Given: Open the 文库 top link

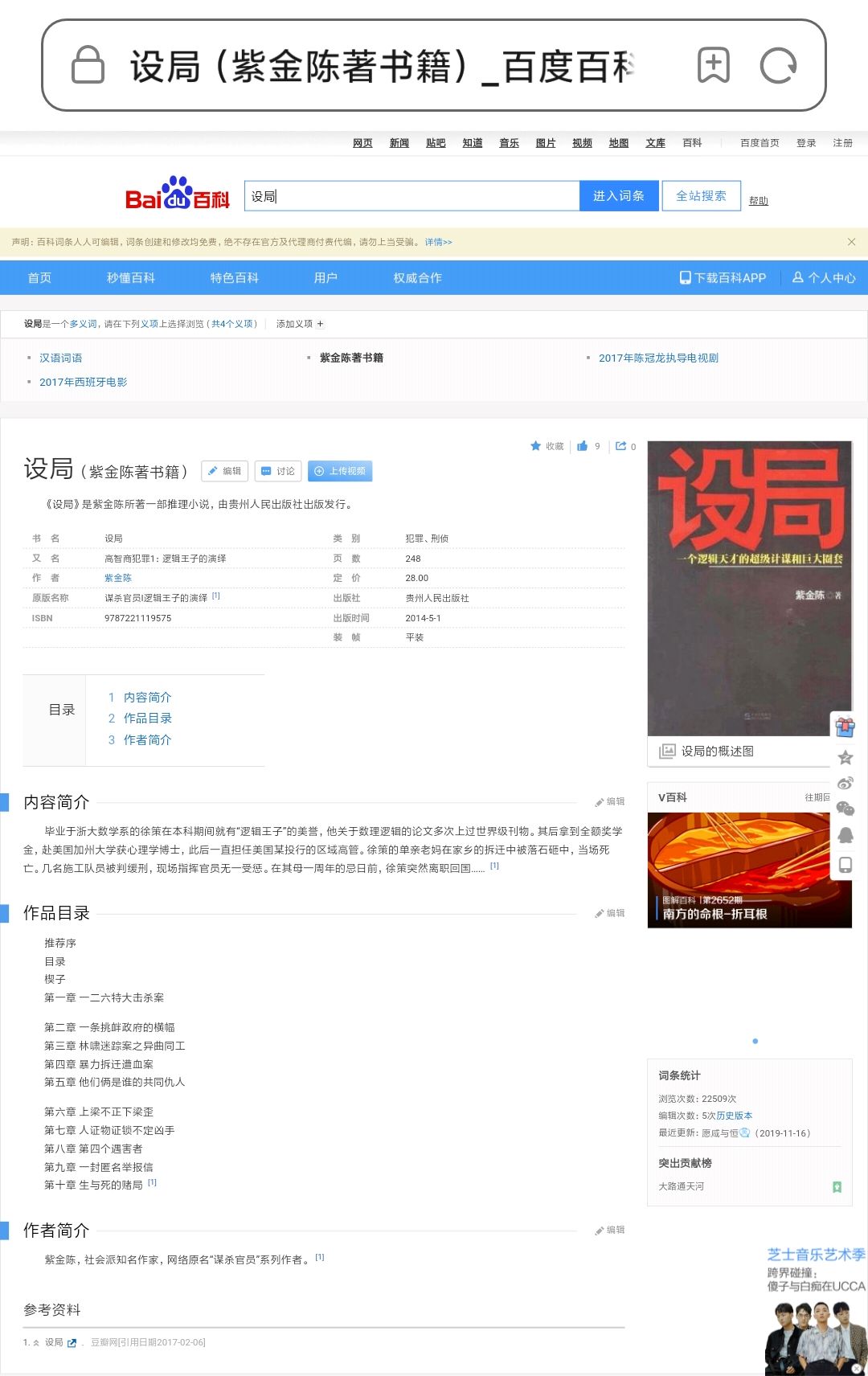Looking at the screenshot, I should [655, 143].
